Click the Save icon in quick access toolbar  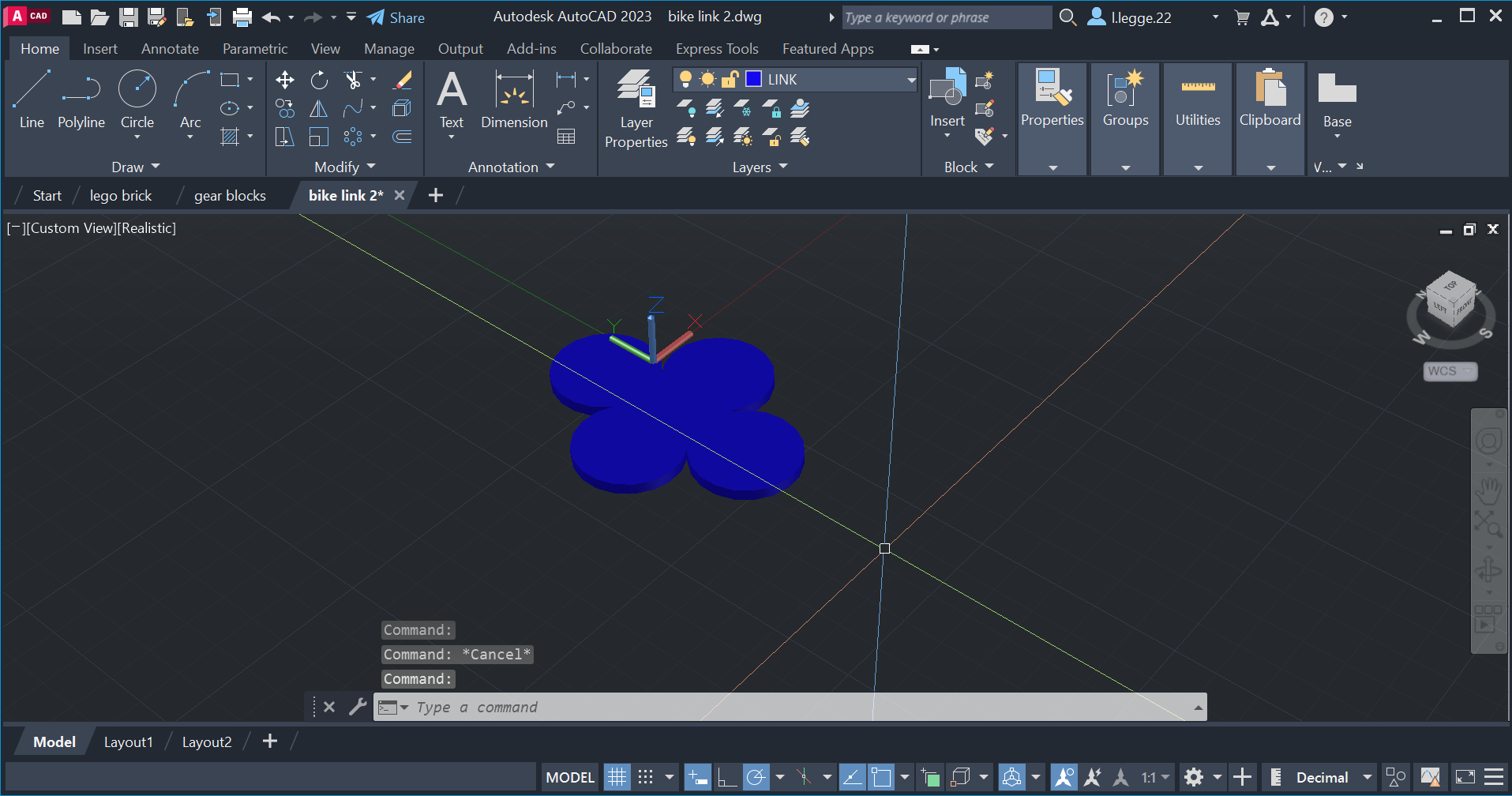129,17
